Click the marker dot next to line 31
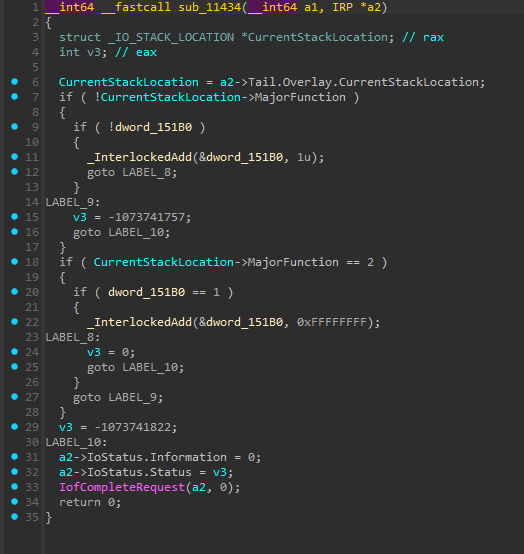Image resolution: width=524 pixels, height=554 pixels. click(14, 456)
